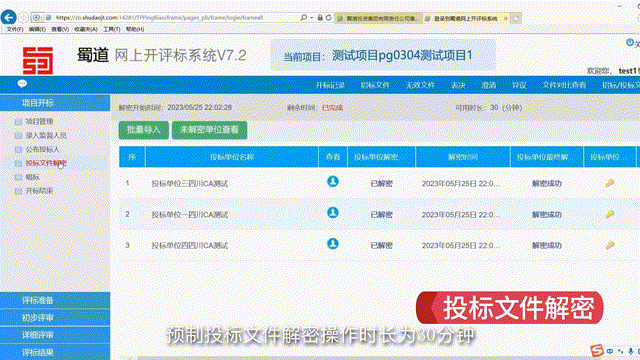
Task: Click the 投标单位名称 column header
Action: pos(232,157)
